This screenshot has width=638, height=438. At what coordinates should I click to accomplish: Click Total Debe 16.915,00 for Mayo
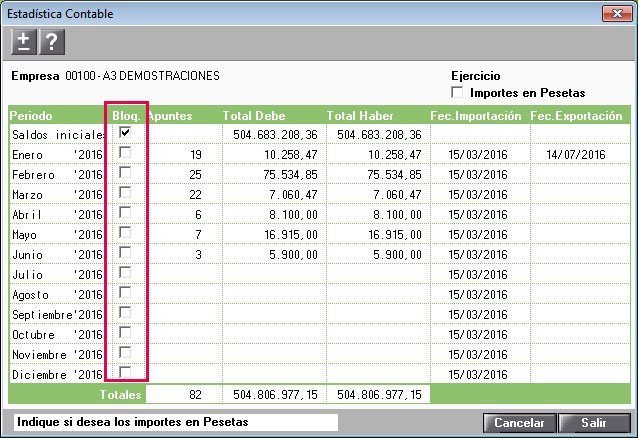coord(291,235)
